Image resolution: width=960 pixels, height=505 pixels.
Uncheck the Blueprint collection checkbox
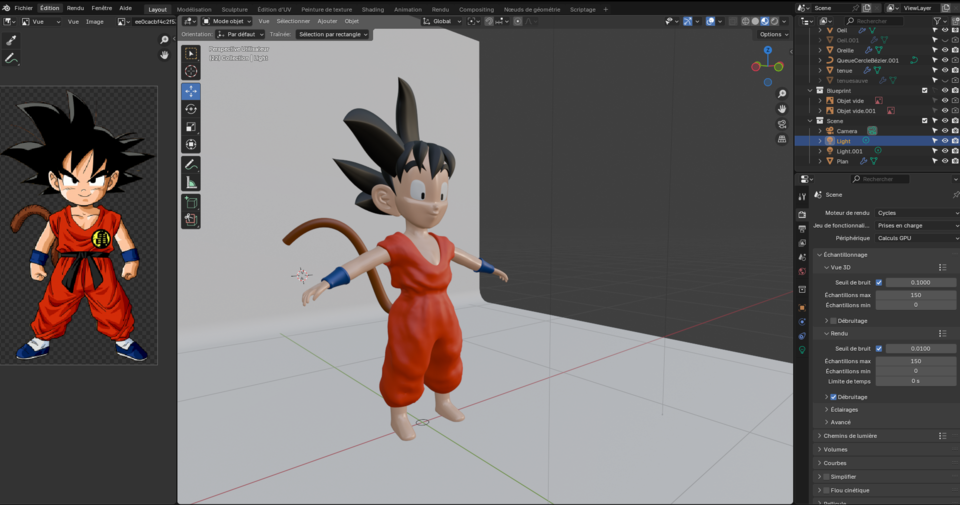pyautogui.click(x=925, y=90)
